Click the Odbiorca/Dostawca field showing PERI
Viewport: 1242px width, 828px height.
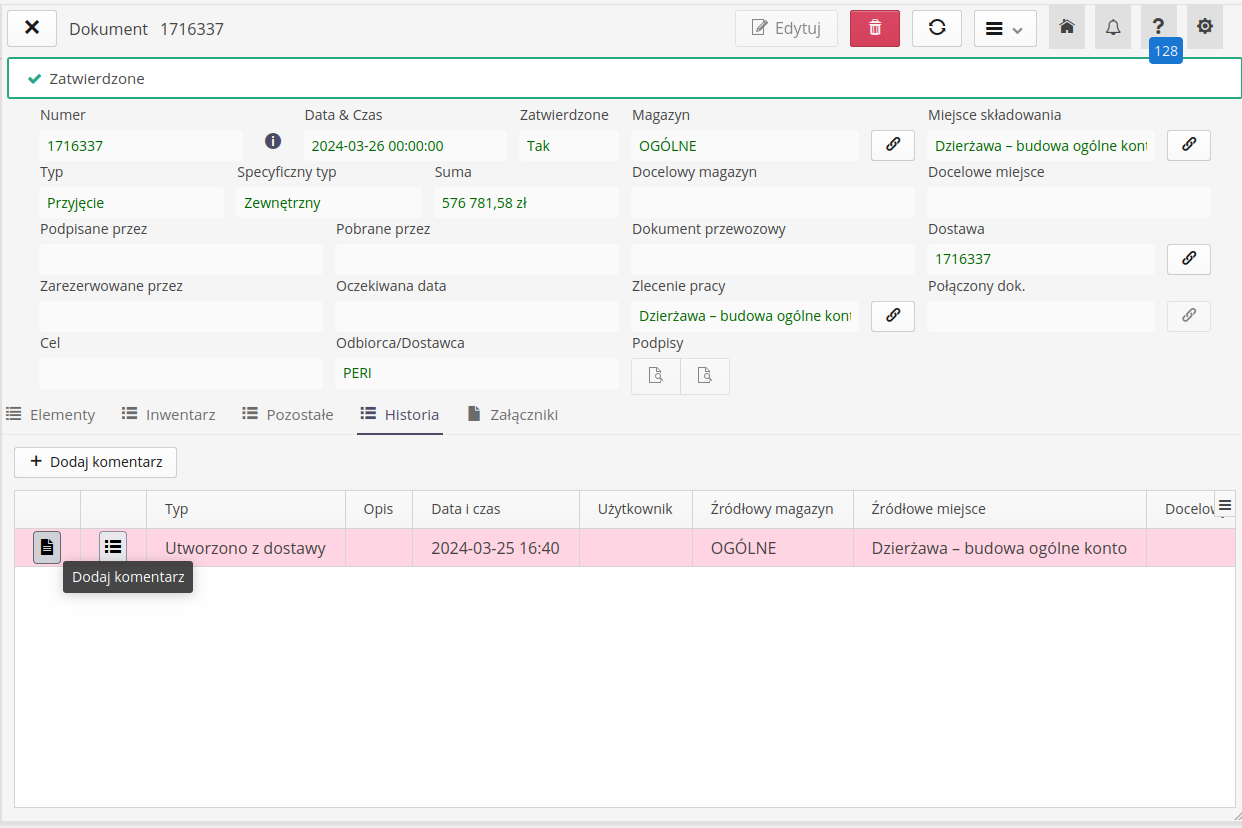pyautogui.click(x=476, y=373)
